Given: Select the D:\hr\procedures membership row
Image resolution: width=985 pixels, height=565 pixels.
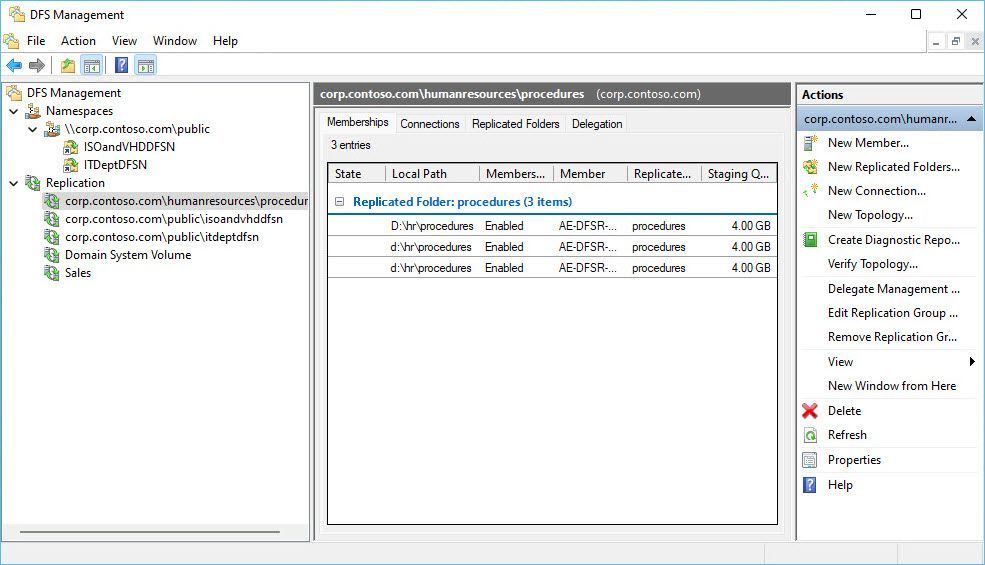Looking at the screenshot, I should (552, 226).
